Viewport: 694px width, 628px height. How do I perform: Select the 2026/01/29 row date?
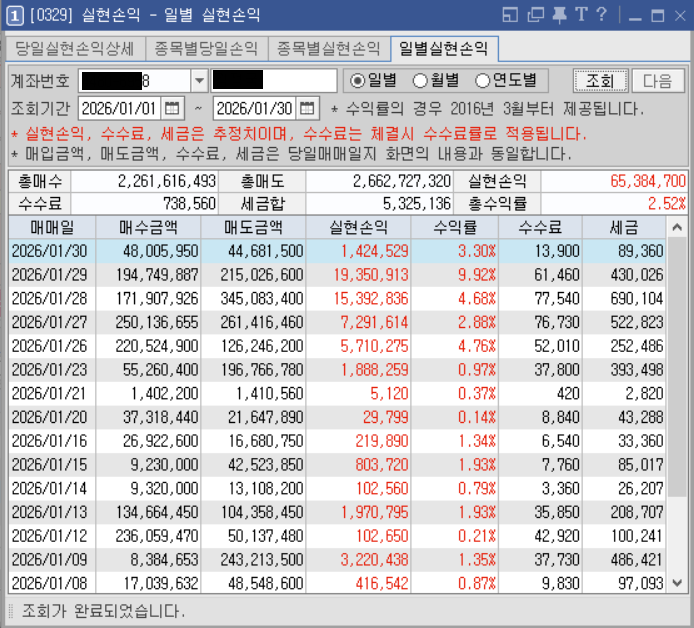[x=50, y=275]
